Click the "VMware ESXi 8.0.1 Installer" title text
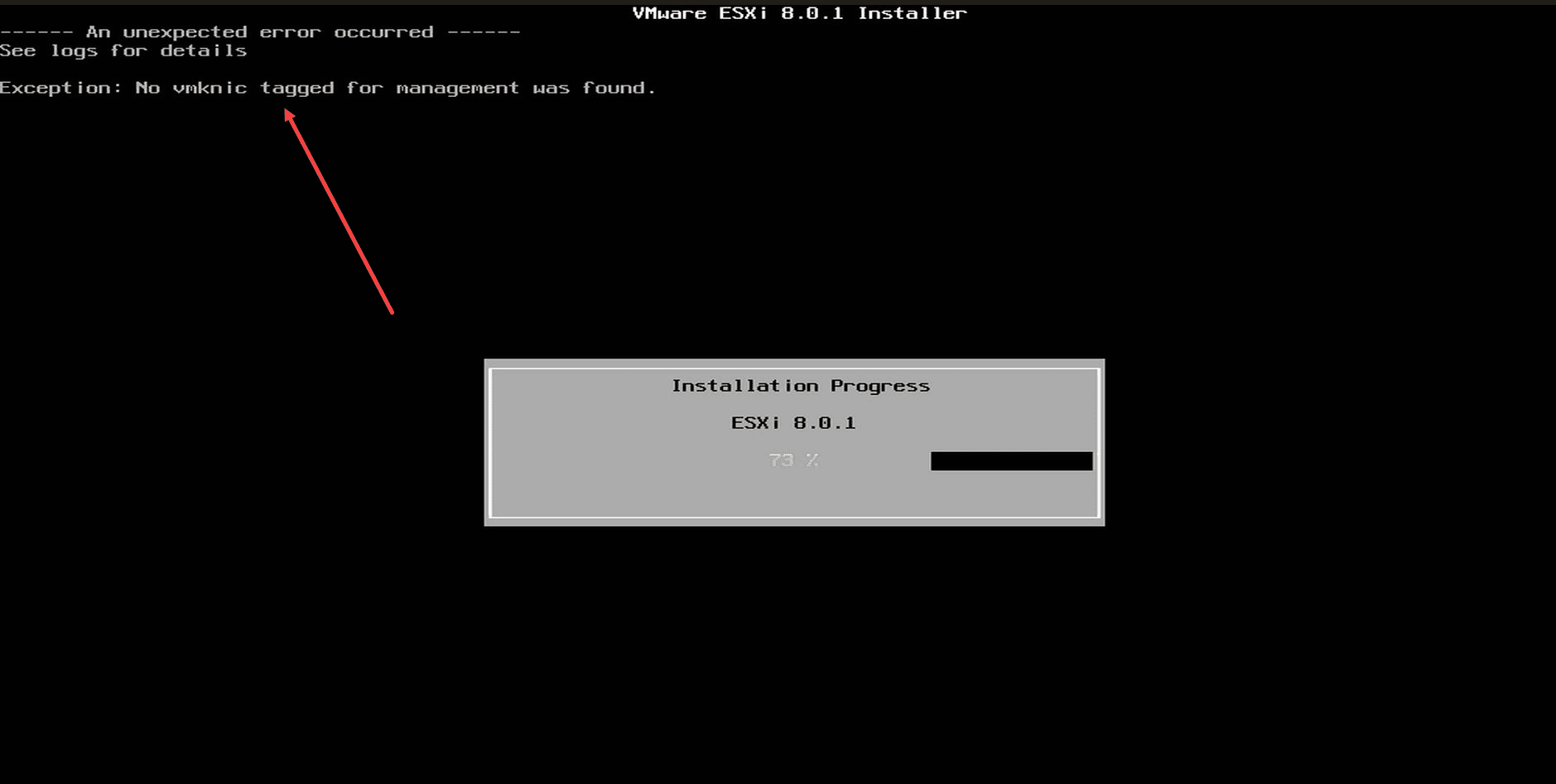The image size is (1556, 784). [799, 13]
